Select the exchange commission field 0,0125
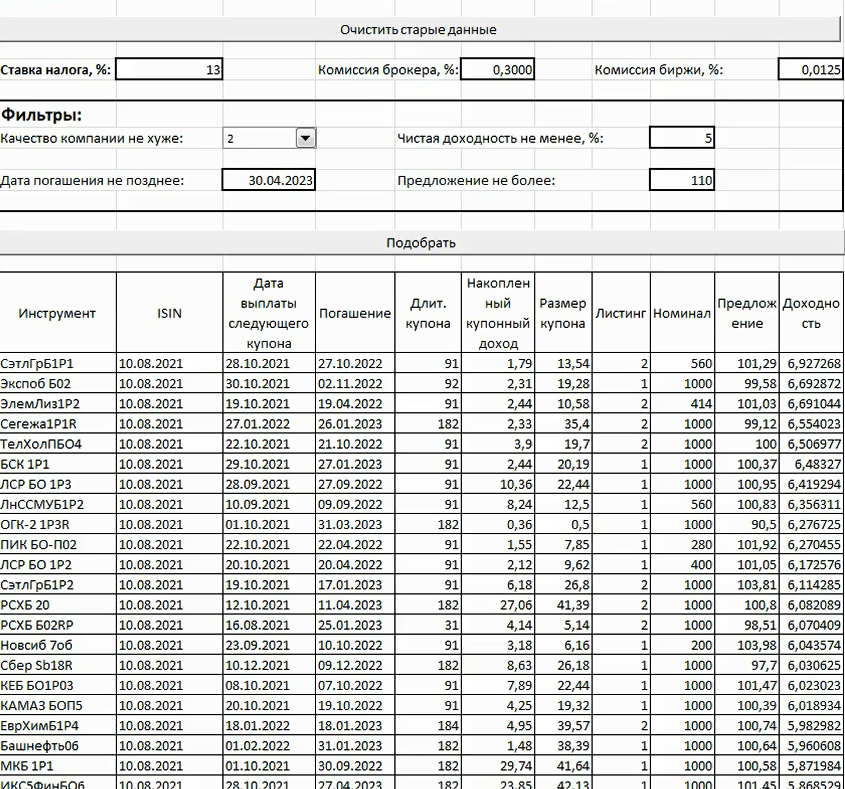 click(811, 70)
